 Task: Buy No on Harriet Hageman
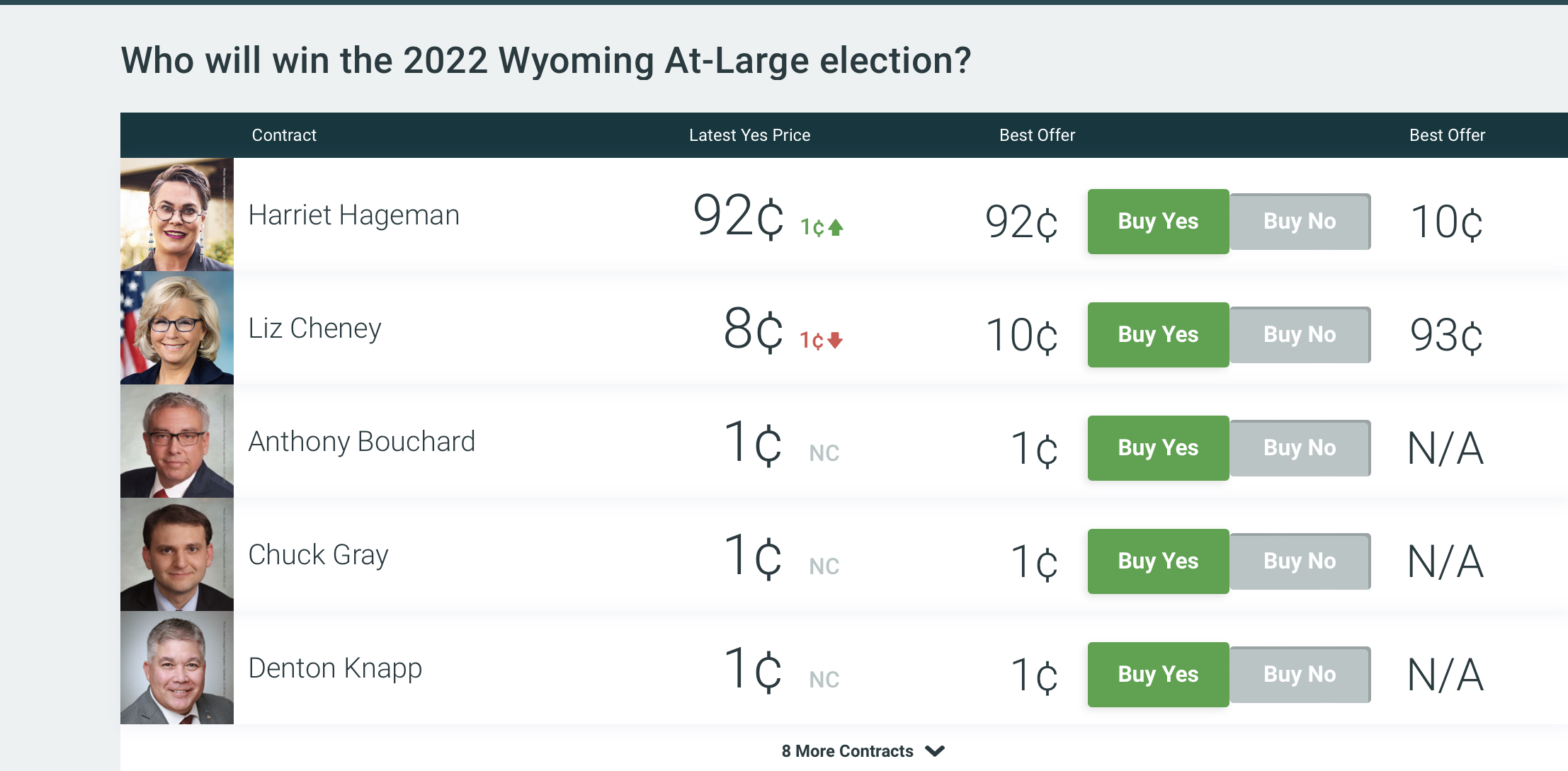pos(1300,222)
